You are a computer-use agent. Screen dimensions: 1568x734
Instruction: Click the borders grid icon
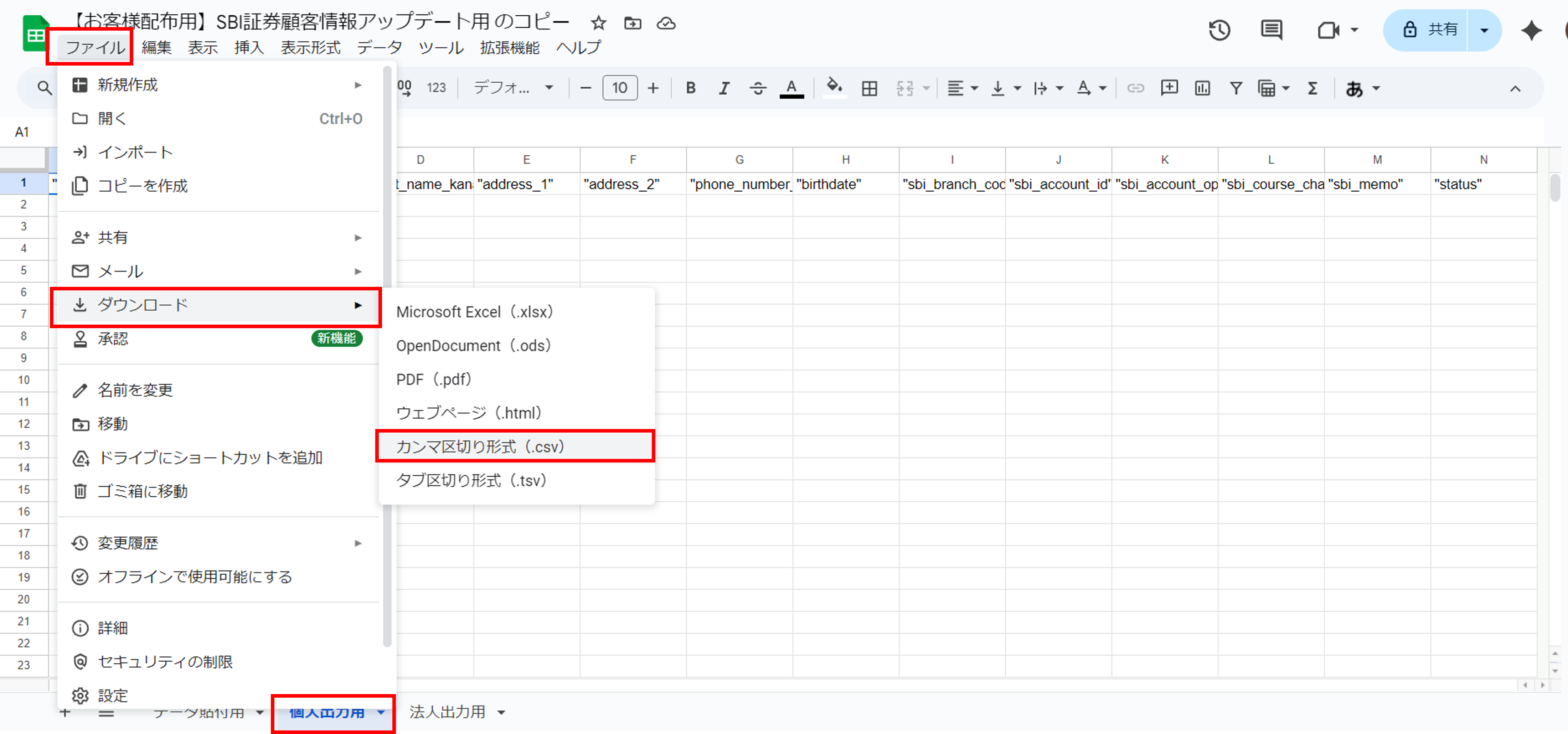(x=869, y=89)
